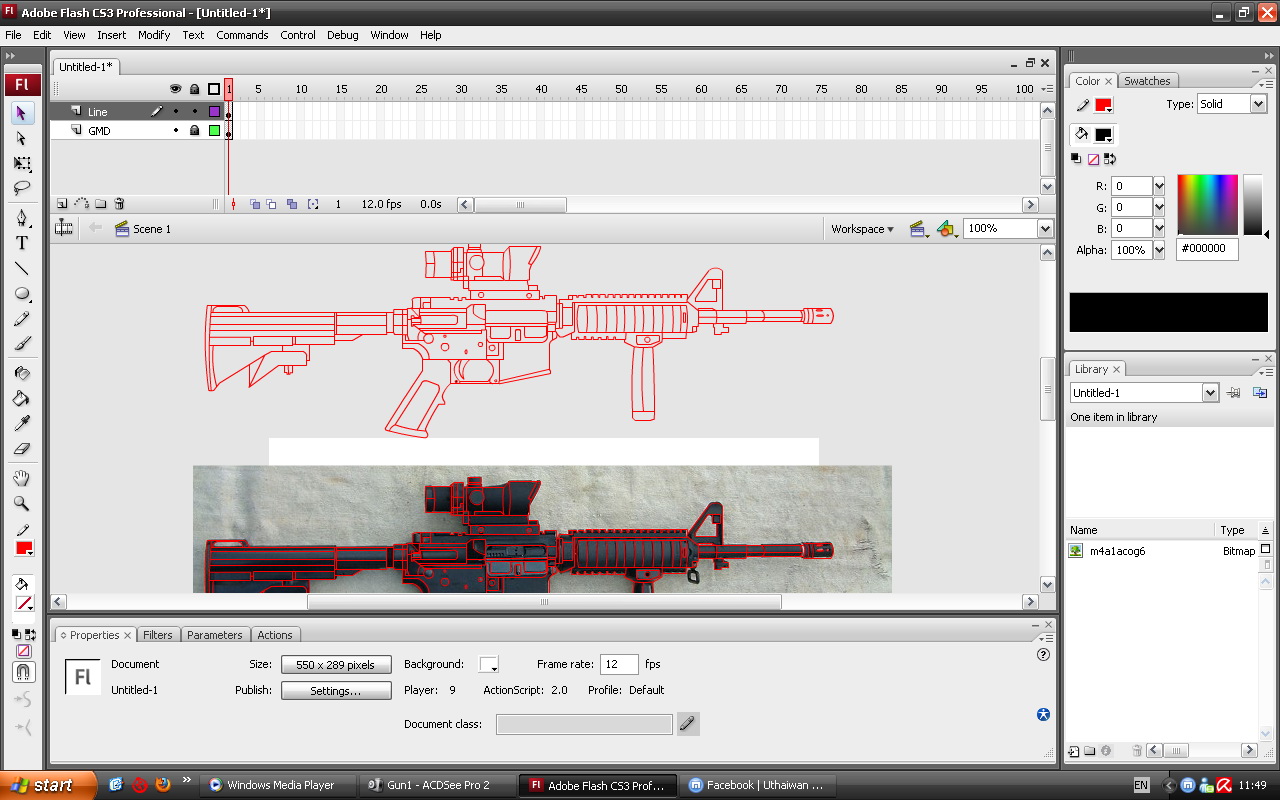The height and width of the screenshot is (800, 1280).
Task: Choose the Text tool
Action: tap(22, 243)
